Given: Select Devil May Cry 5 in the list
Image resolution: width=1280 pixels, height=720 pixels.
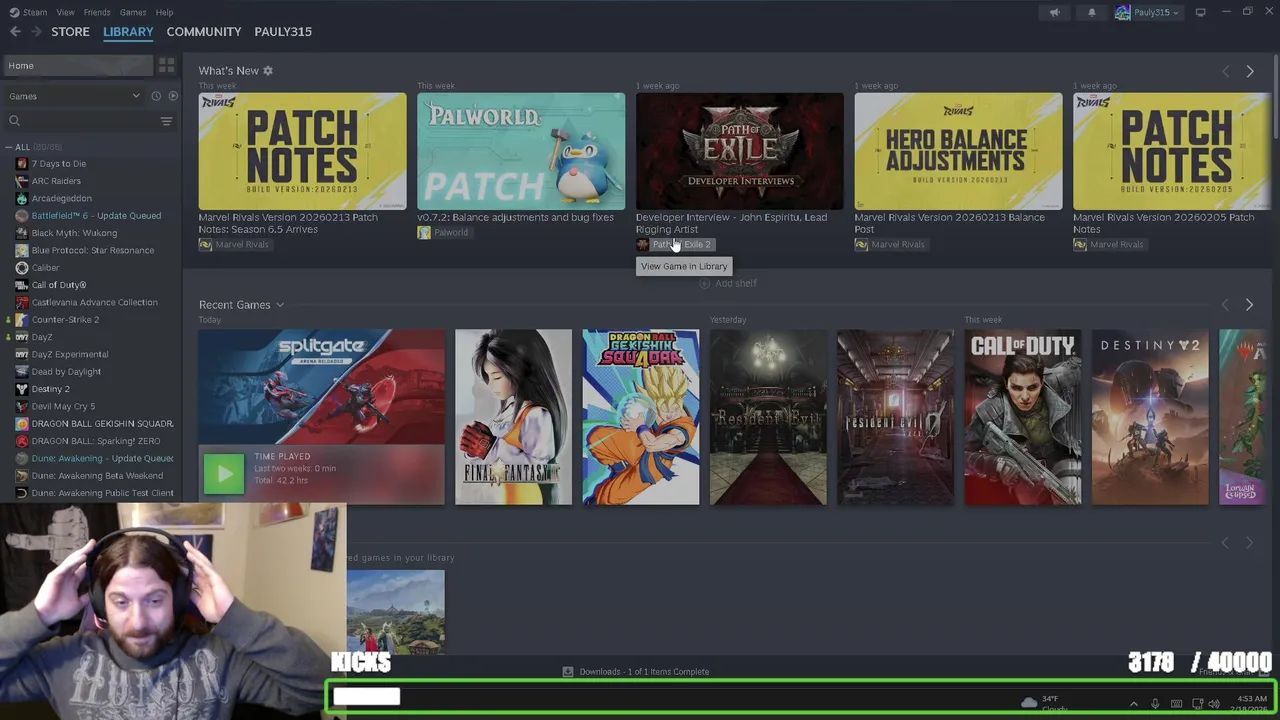Looking at the screenshot, I should 63,406.
